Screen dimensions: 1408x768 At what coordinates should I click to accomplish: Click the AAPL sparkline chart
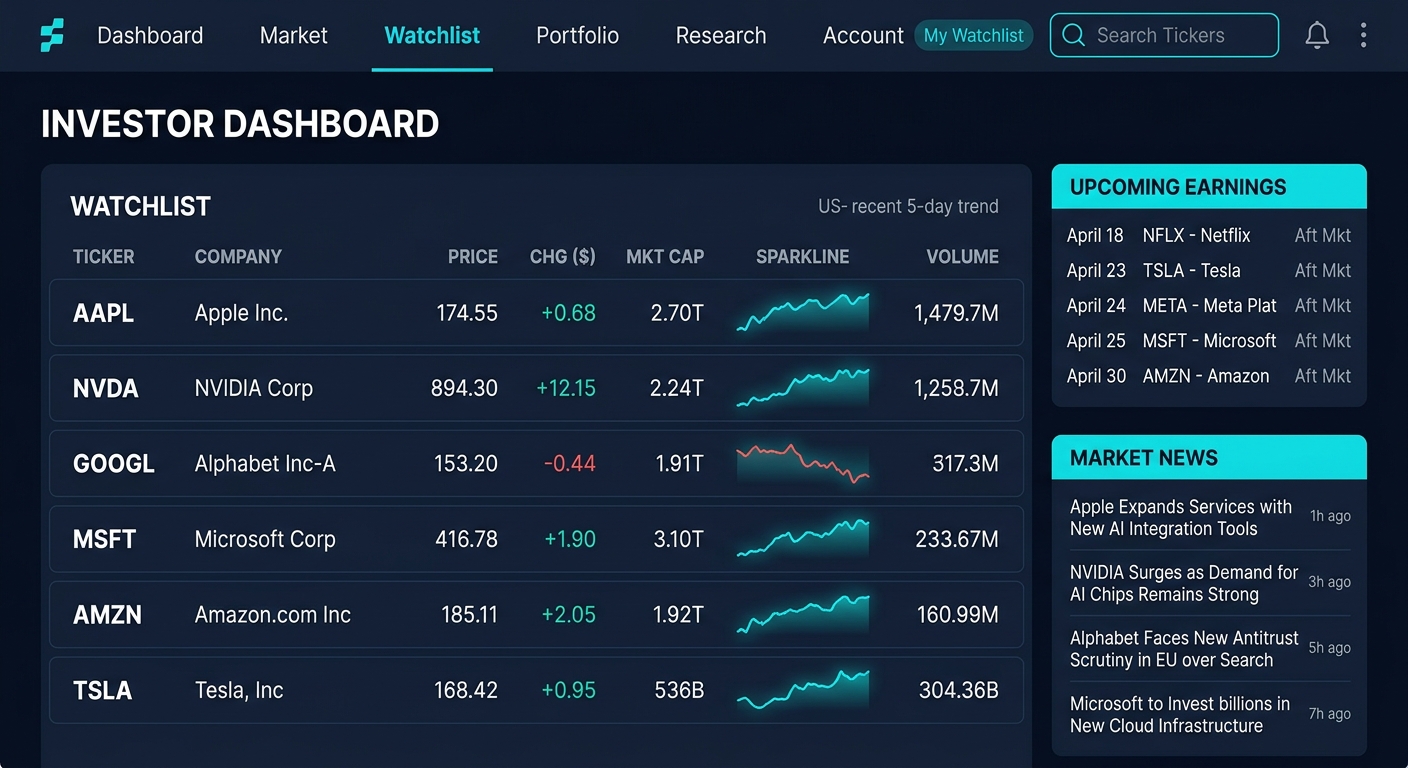(803, 312)
